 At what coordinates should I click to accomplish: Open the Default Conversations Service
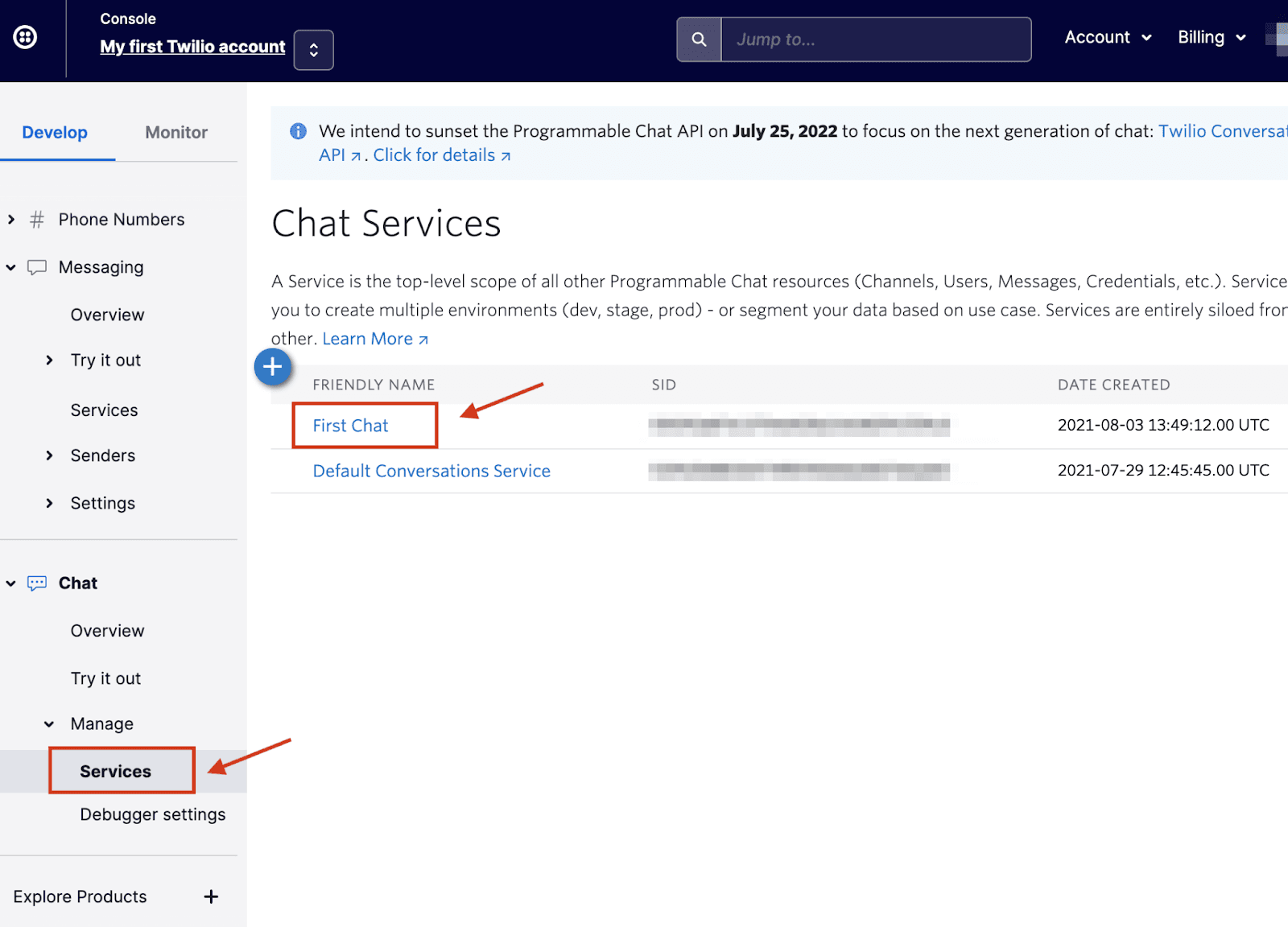pyautogui.click(x=431, y=471)
